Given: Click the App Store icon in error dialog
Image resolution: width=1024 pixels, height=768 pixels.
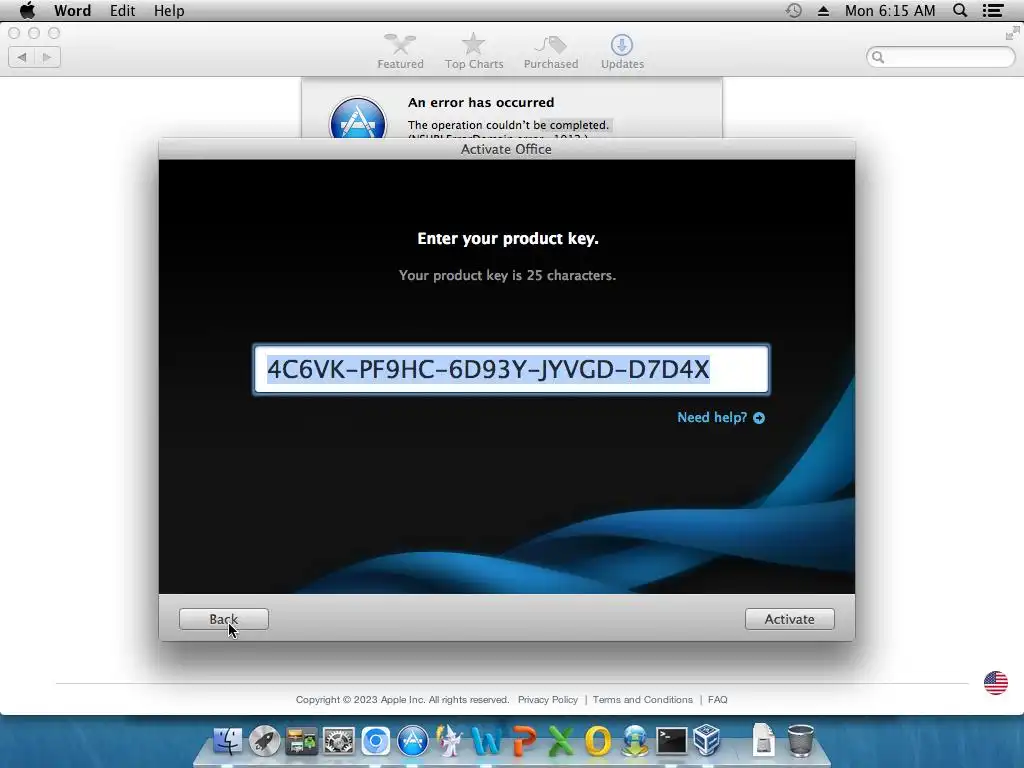Looking at the screenshot, I should (358, 118).
